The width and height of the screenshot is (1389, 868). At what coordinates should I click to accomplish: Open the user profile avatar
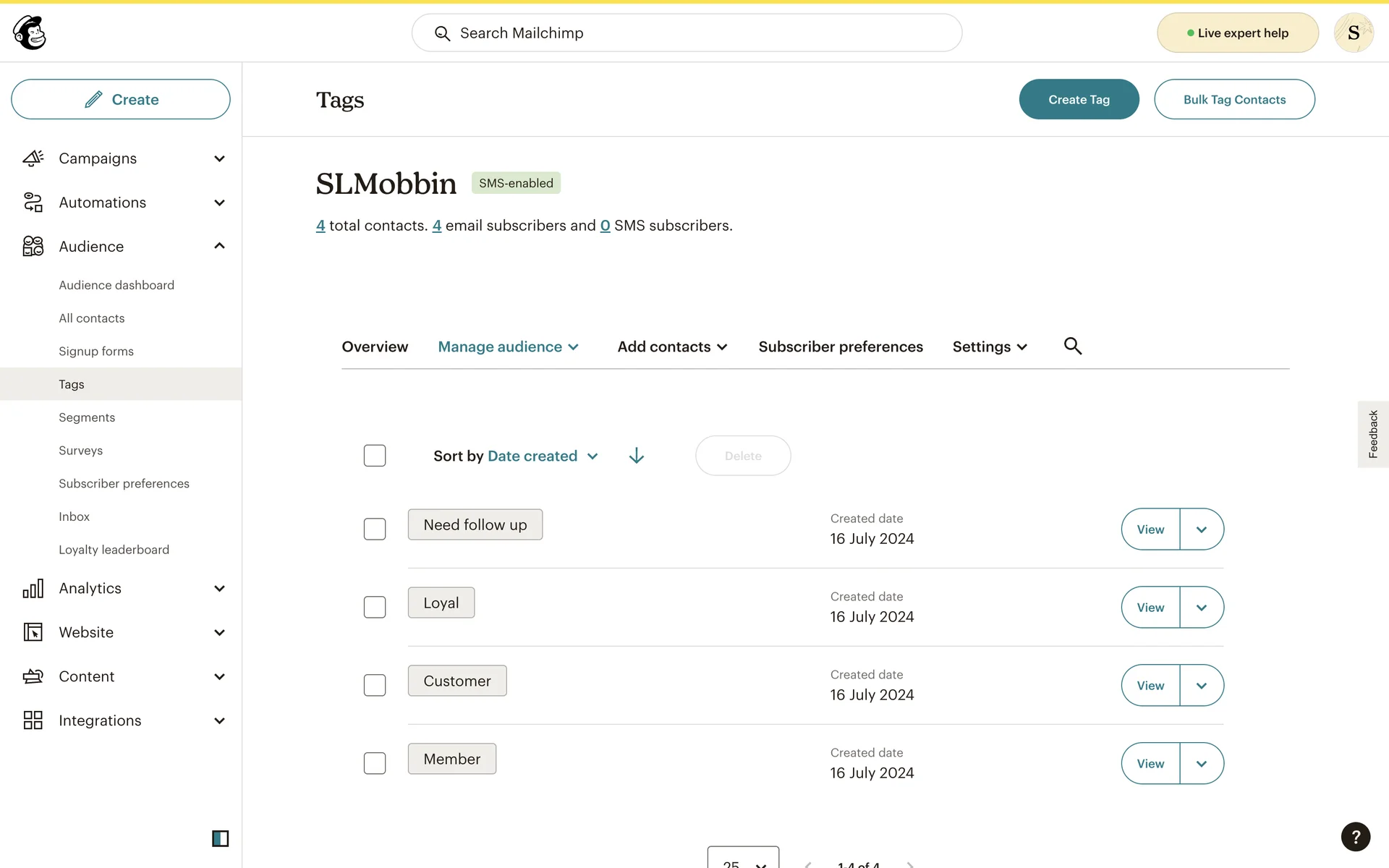(1353, 33)
